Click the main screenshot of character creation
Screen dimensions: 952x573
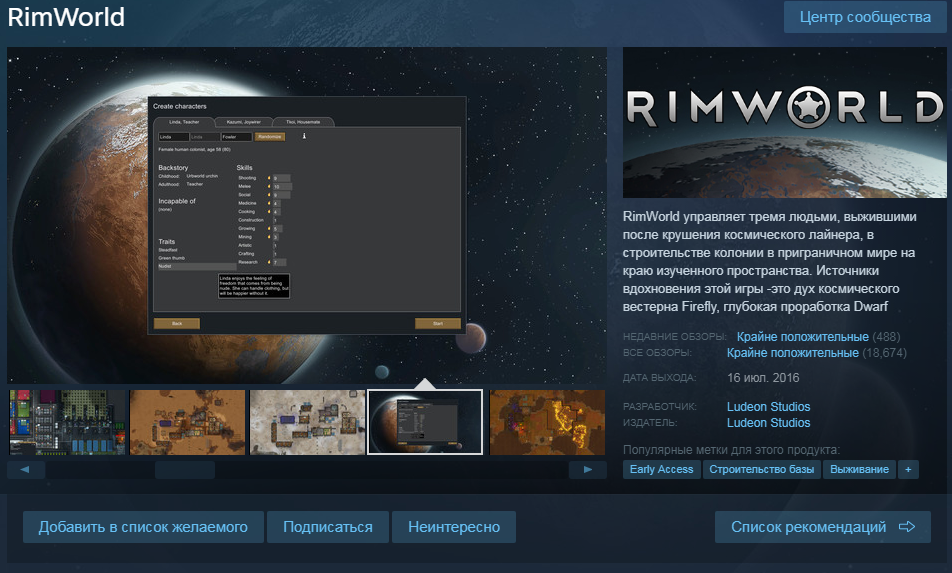point(307,215)
